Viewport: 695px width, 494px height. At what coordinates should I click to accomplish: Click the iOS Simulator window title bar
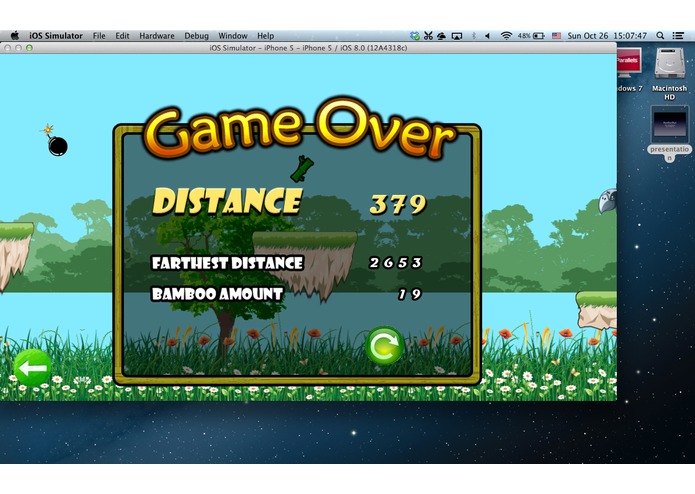(308, 48)
